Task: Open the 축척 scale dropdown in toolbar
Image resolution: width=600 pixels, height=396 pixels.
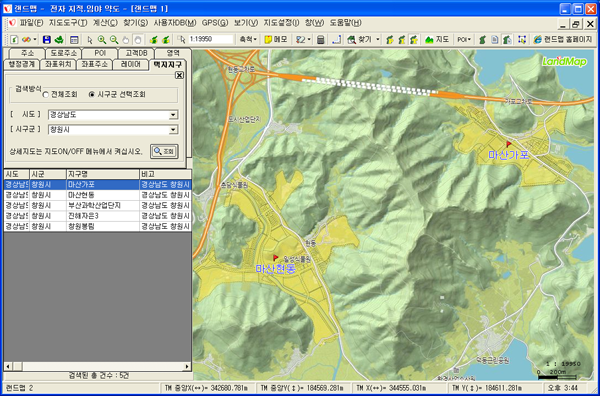Action: point(248,39)
